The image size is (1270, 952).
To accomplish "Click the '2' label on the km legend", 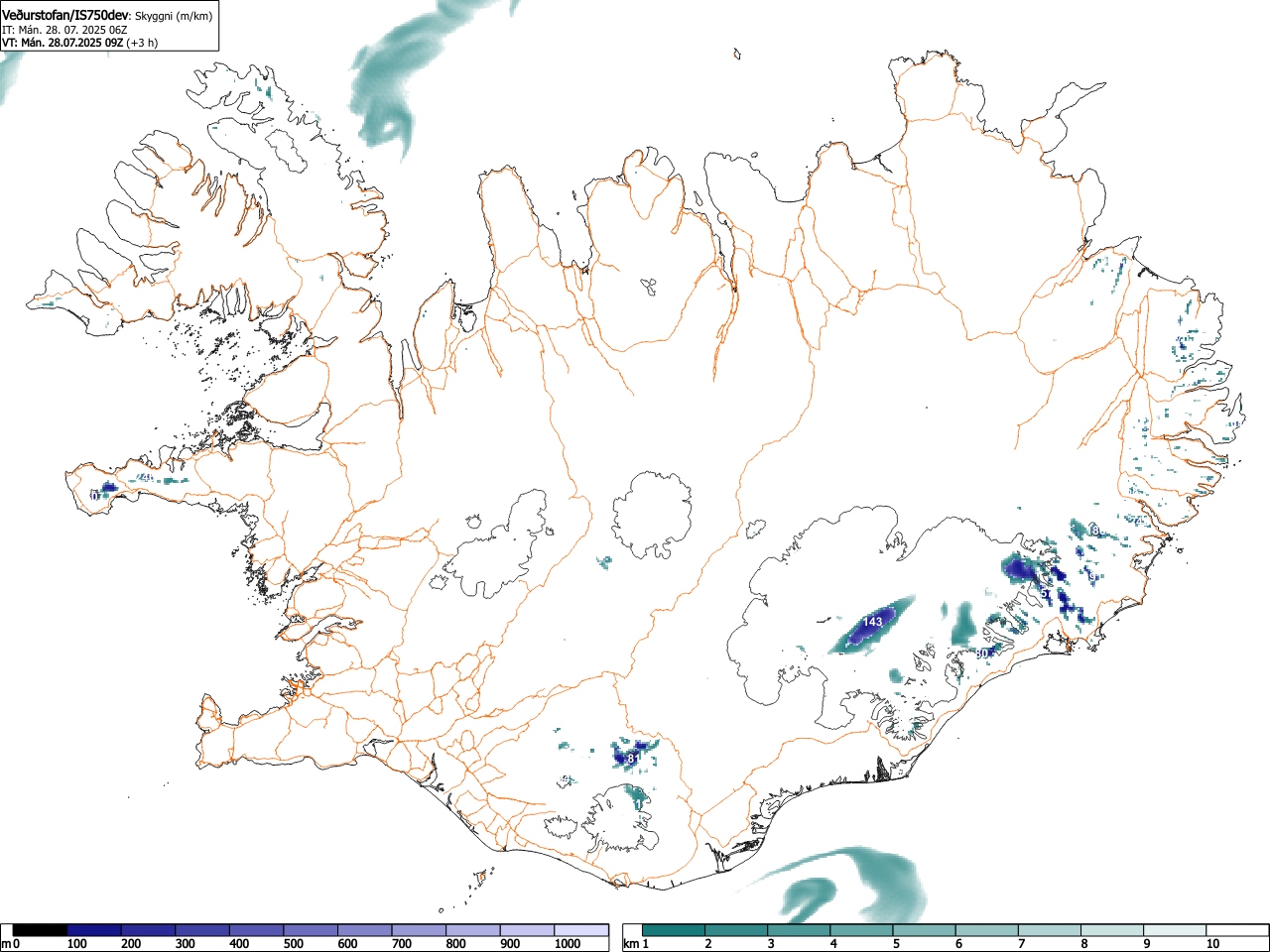I will tap(708, 944).
